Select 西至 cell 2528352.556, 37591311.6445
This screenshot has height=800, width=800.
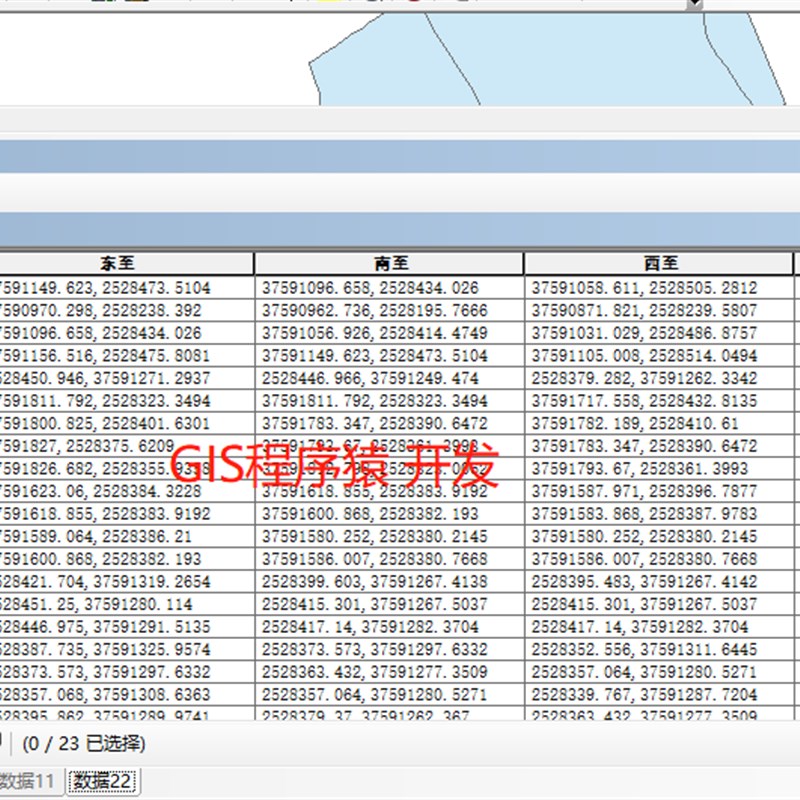pyautogui.click(x=659, y=649)
